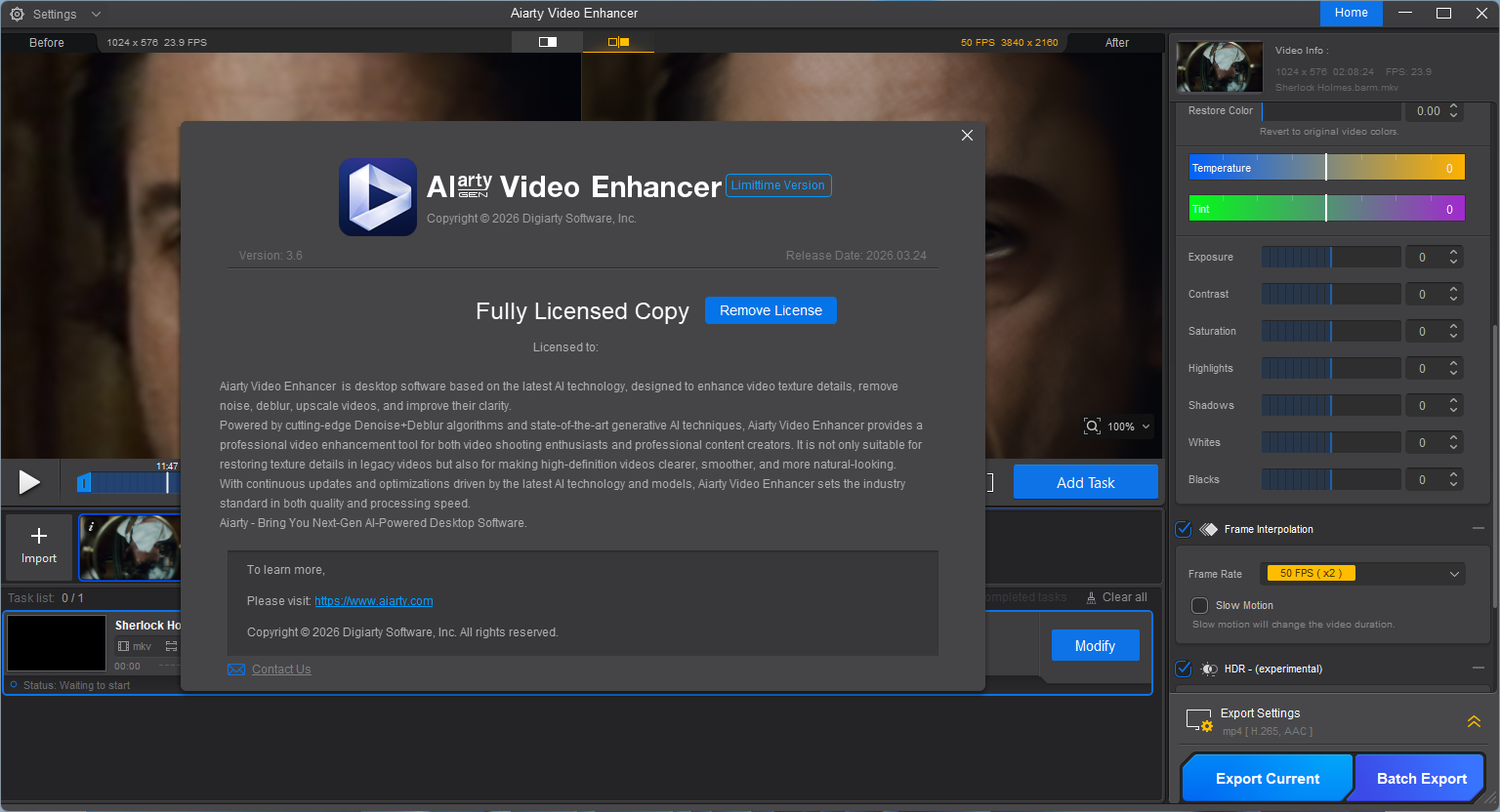1500x812 pixels.
Task: Click the Clear all trash icon
Action: click(x=1091, y=598)
